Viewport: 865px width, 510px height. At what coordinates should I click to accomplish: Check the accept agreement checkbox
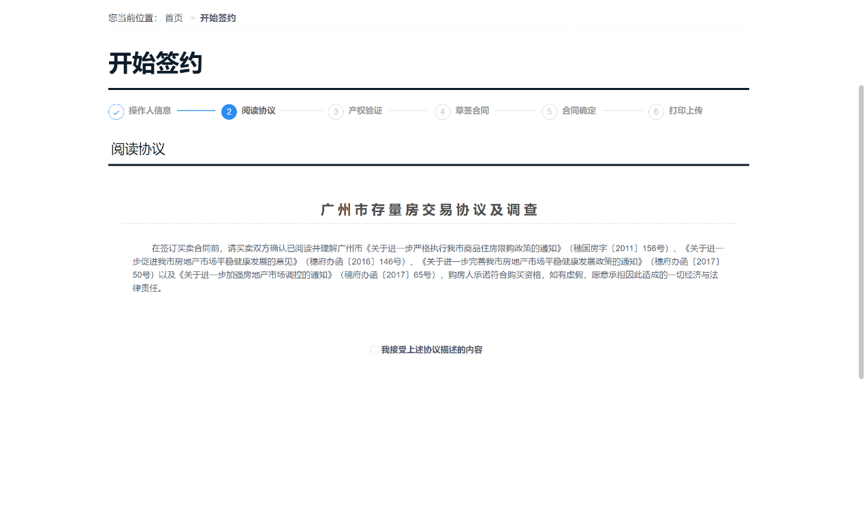374,350
